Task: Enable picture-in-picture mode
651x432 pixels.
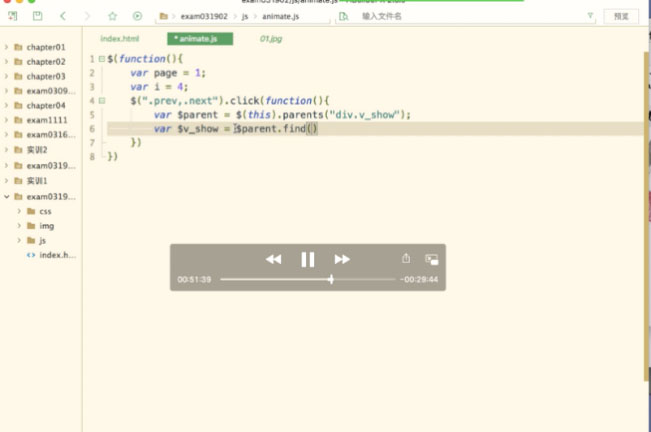Action: 431,258
